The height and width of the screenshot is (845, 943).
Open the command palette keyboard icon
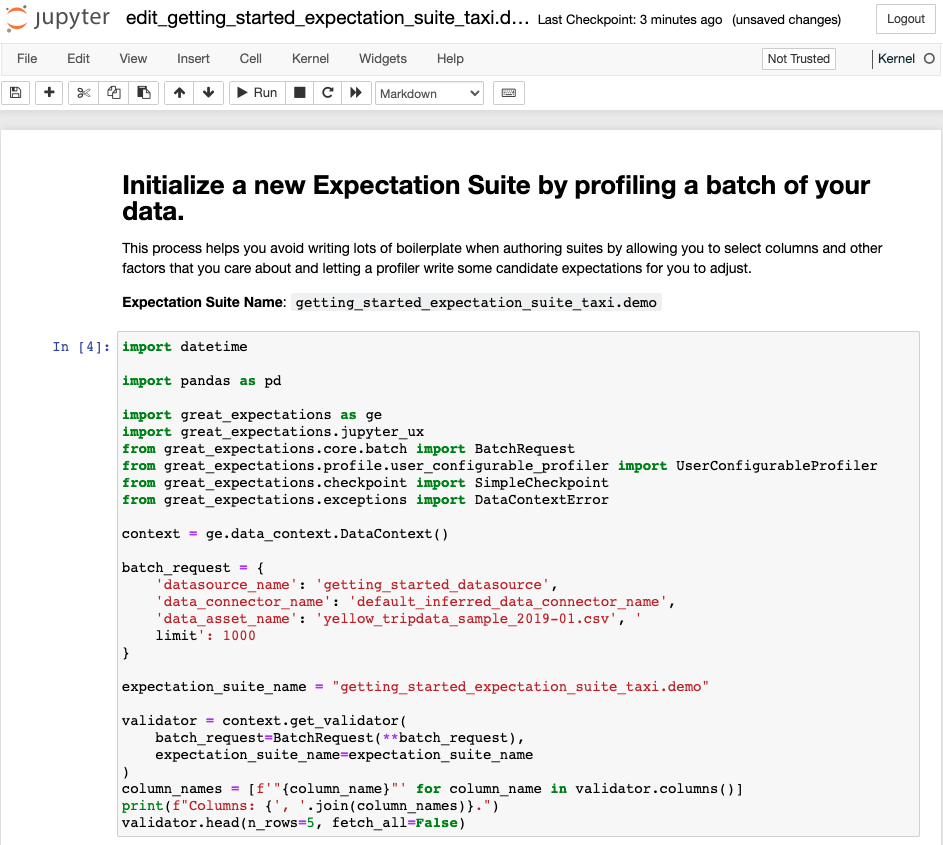[508, 93]
